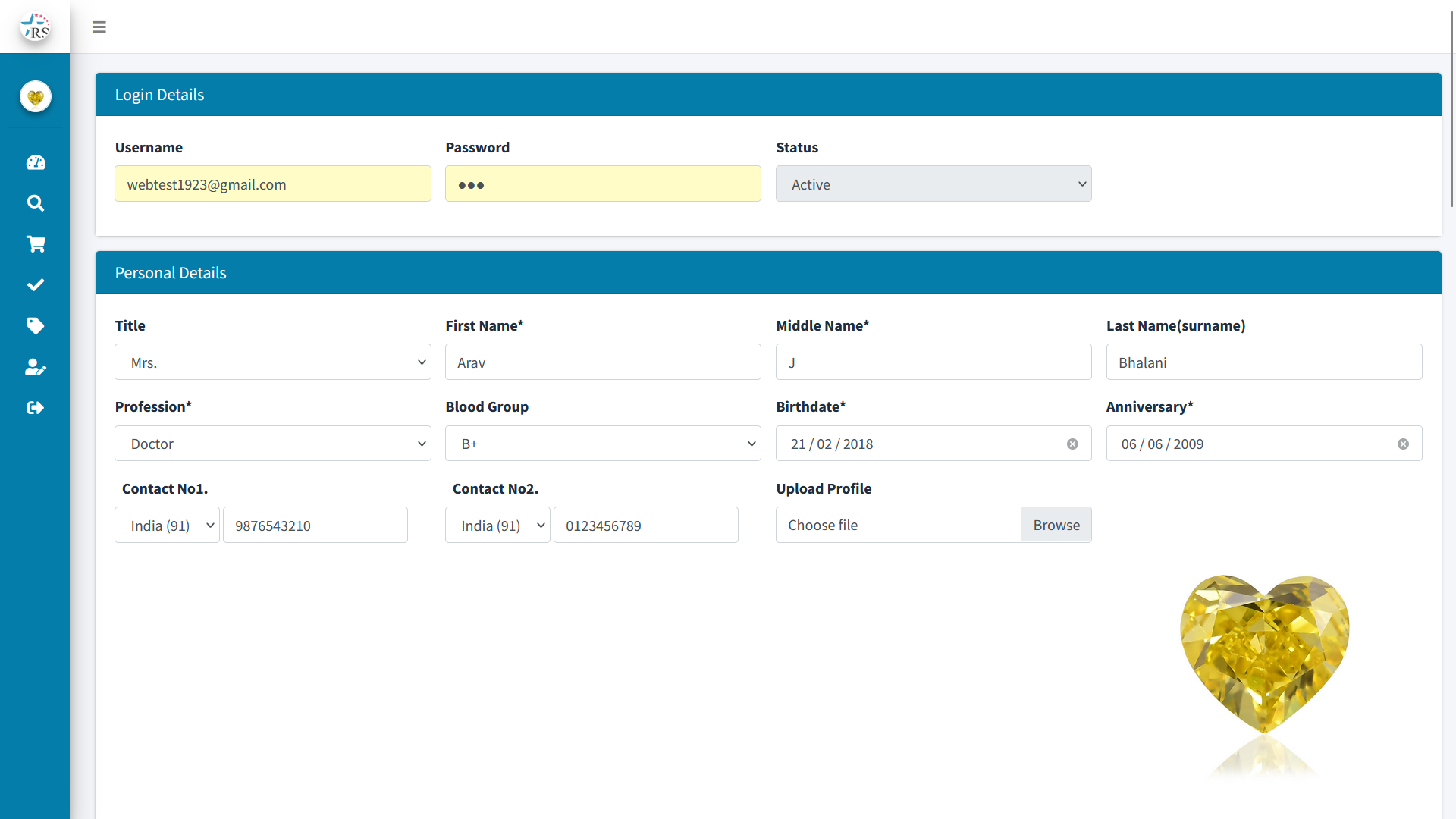
Task: Click the Last Name(surname) label
Action: click(x=1175, y=326)
